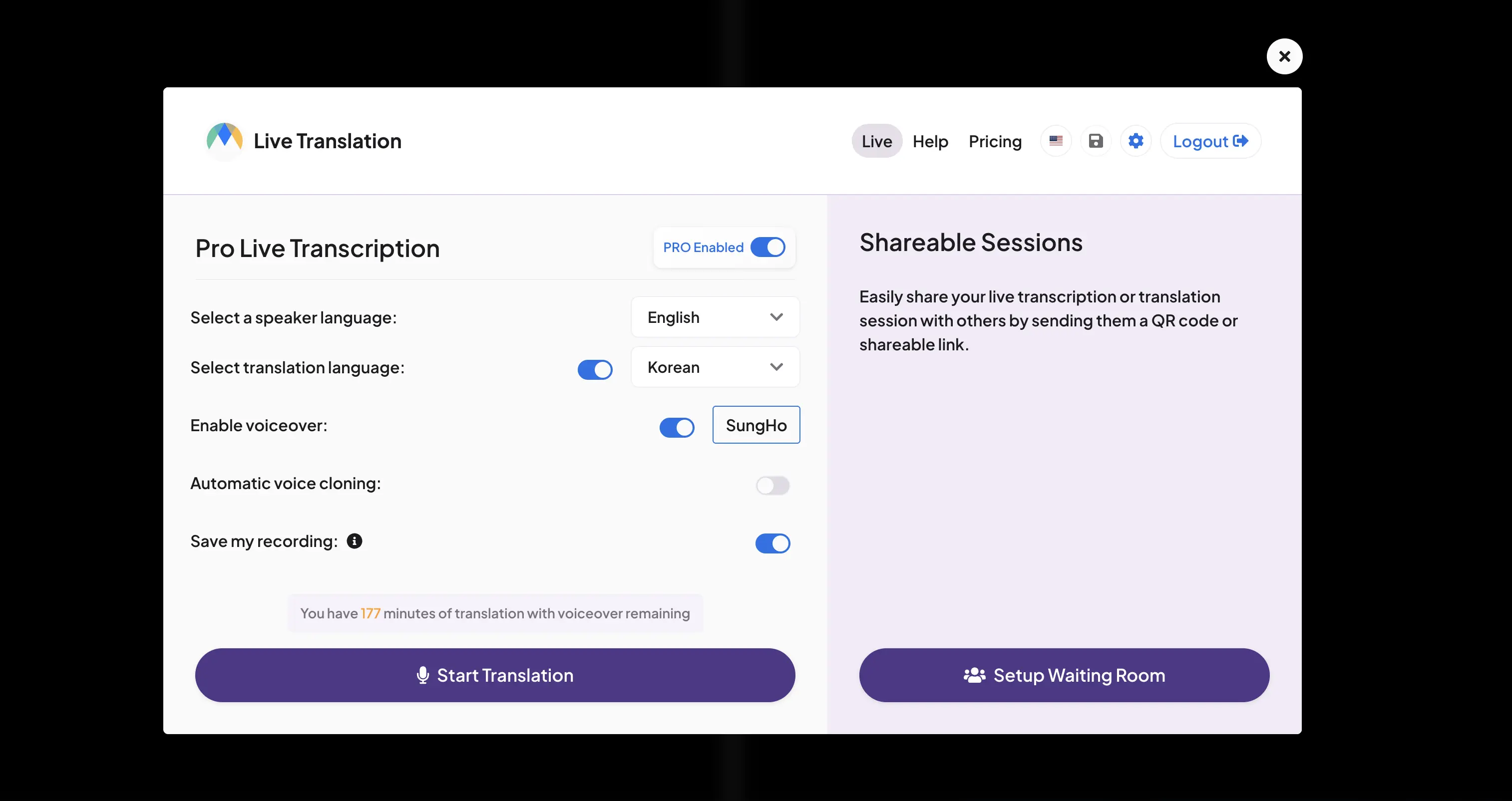
Task: Toggle the Save my recording switch
Action: coord(772,543)
